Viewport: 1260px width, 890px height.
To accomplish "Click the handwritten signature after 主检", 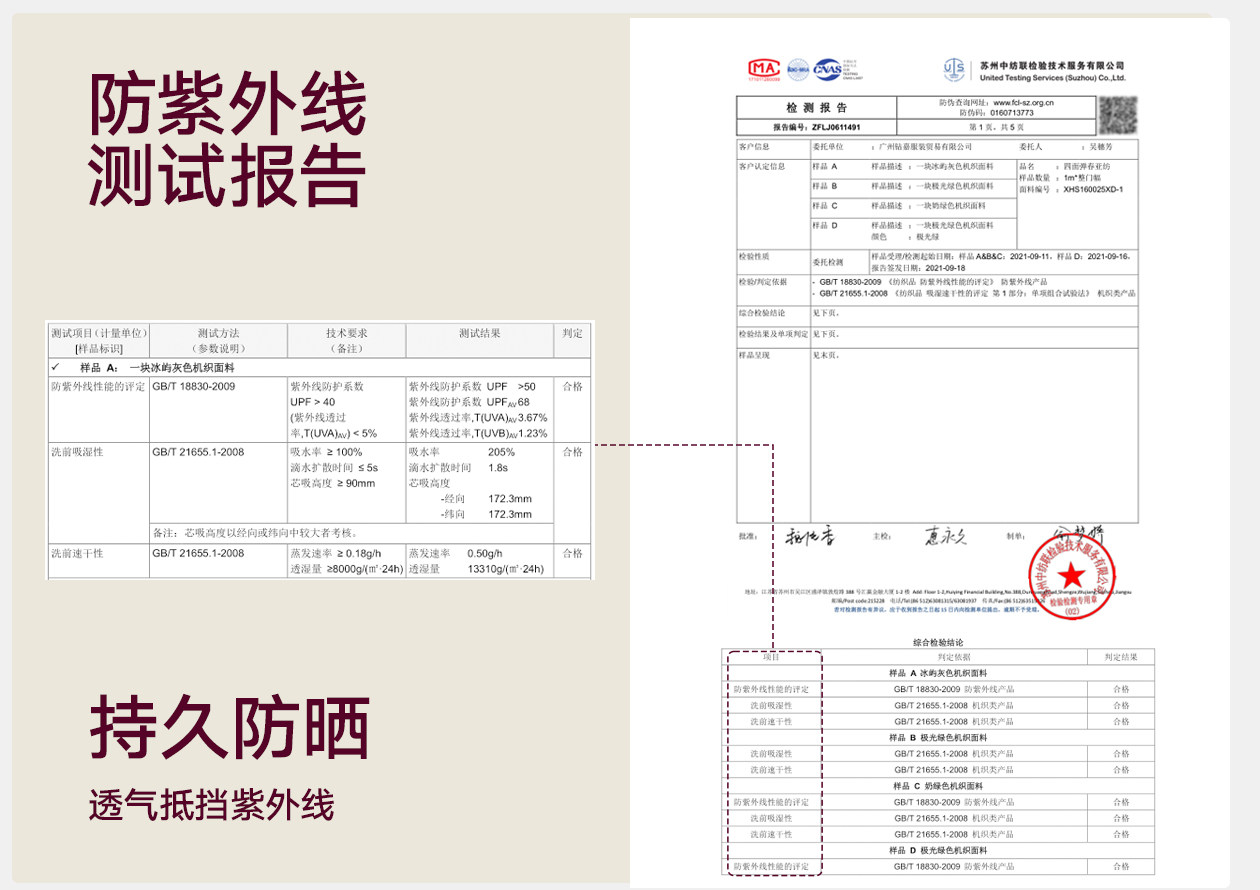I will (x=945, y=536).
